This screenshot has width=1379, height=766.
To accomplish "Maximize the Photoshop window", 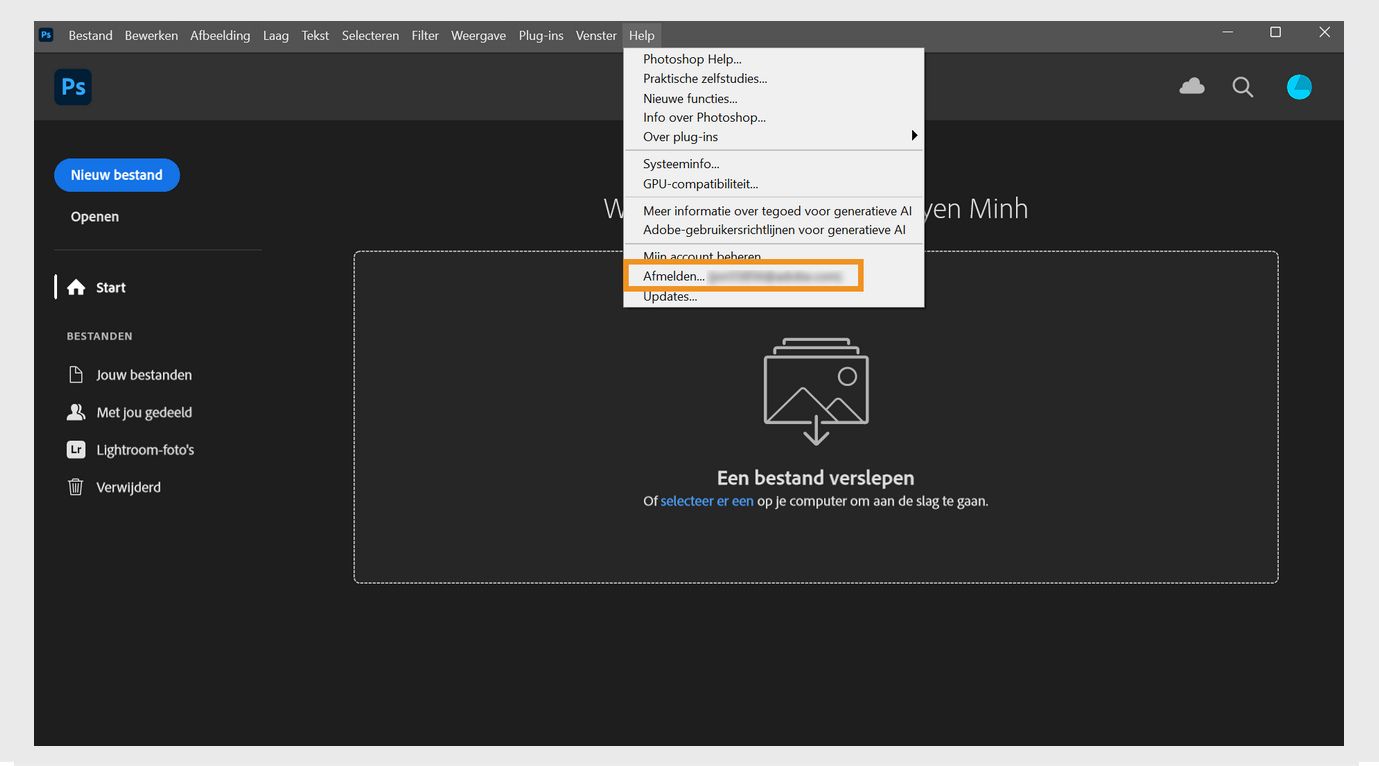I will (1275, 33).
